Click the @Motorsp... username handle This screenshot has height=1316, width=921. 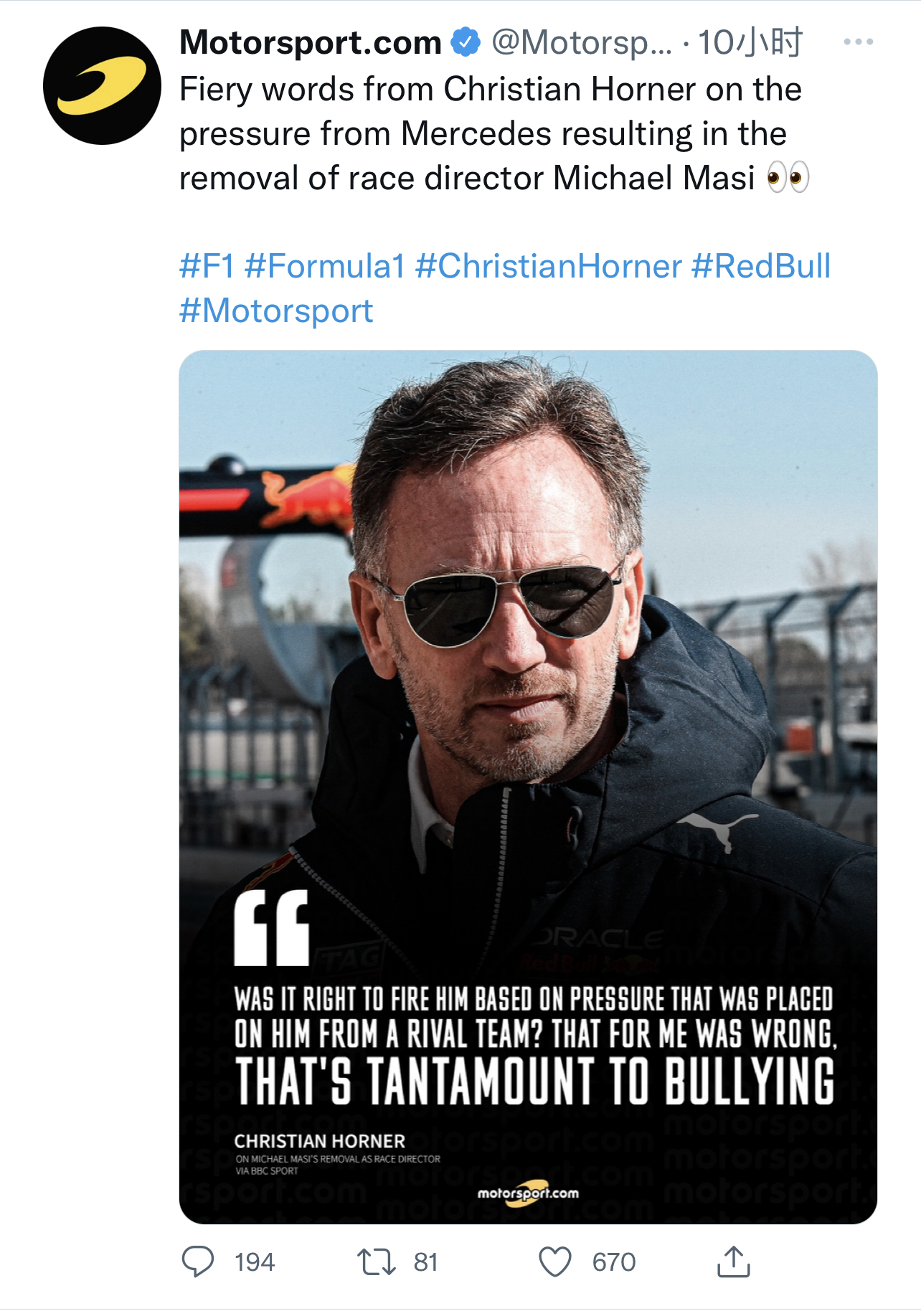582,42
